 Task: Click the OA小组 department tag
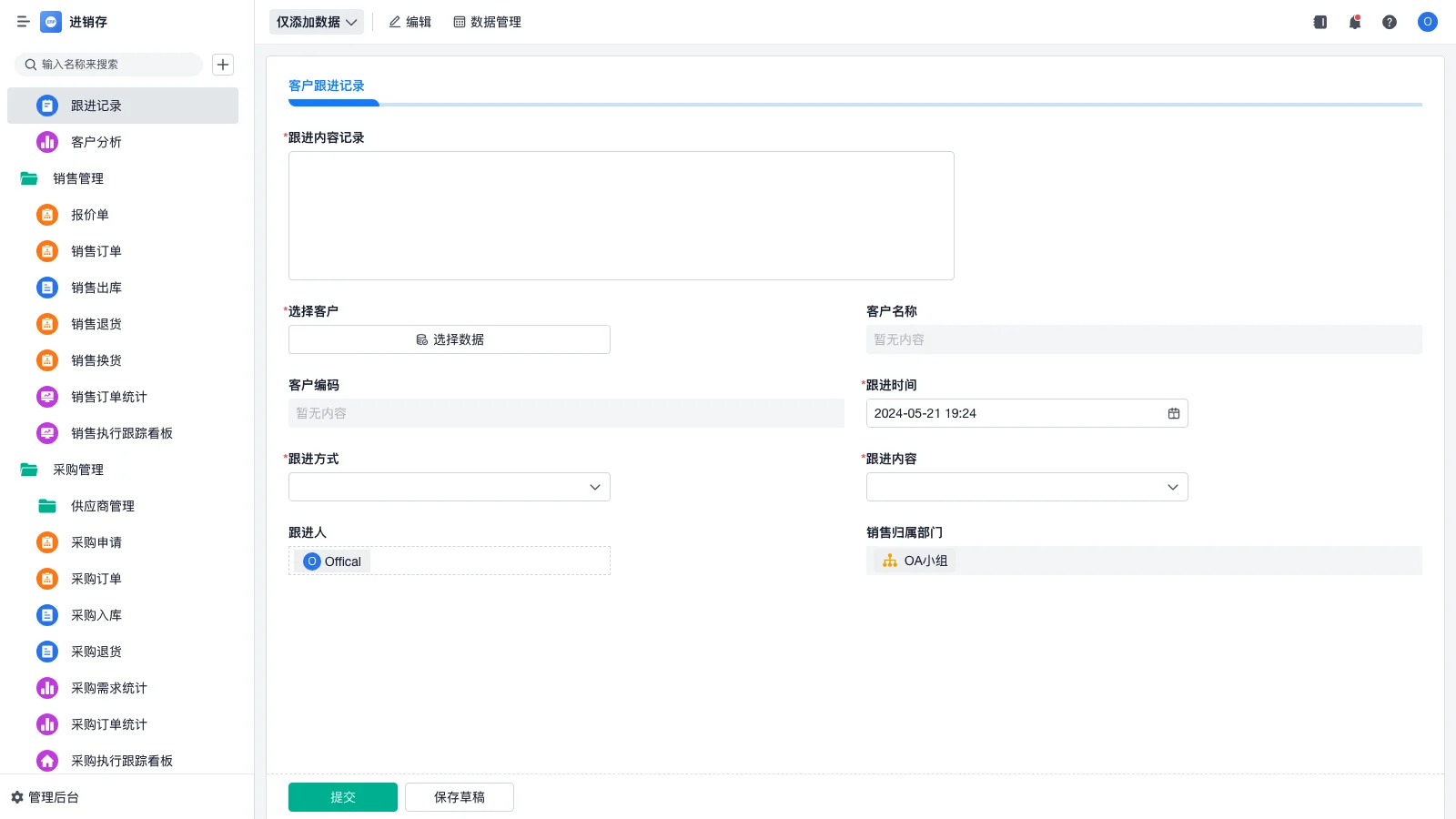(x=915, y=561)
